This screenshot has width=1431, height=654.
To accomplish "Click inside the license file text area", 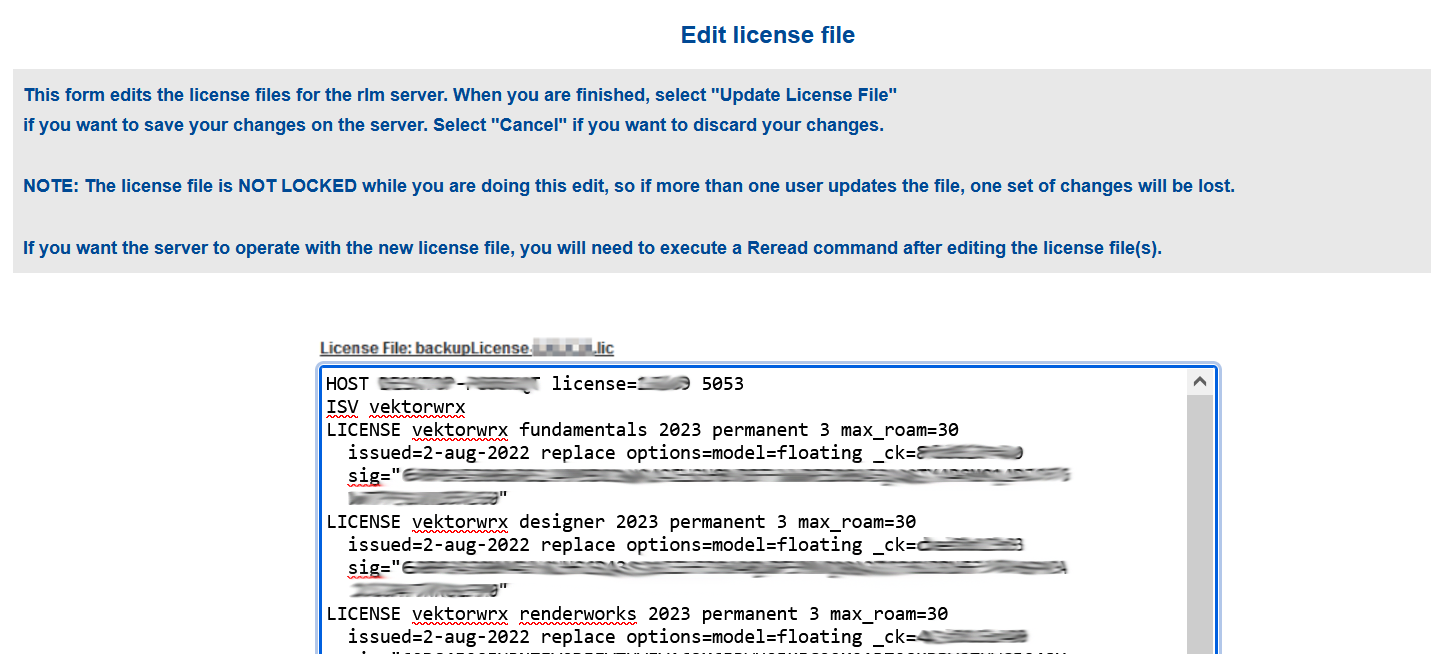I will pos(755,510).
